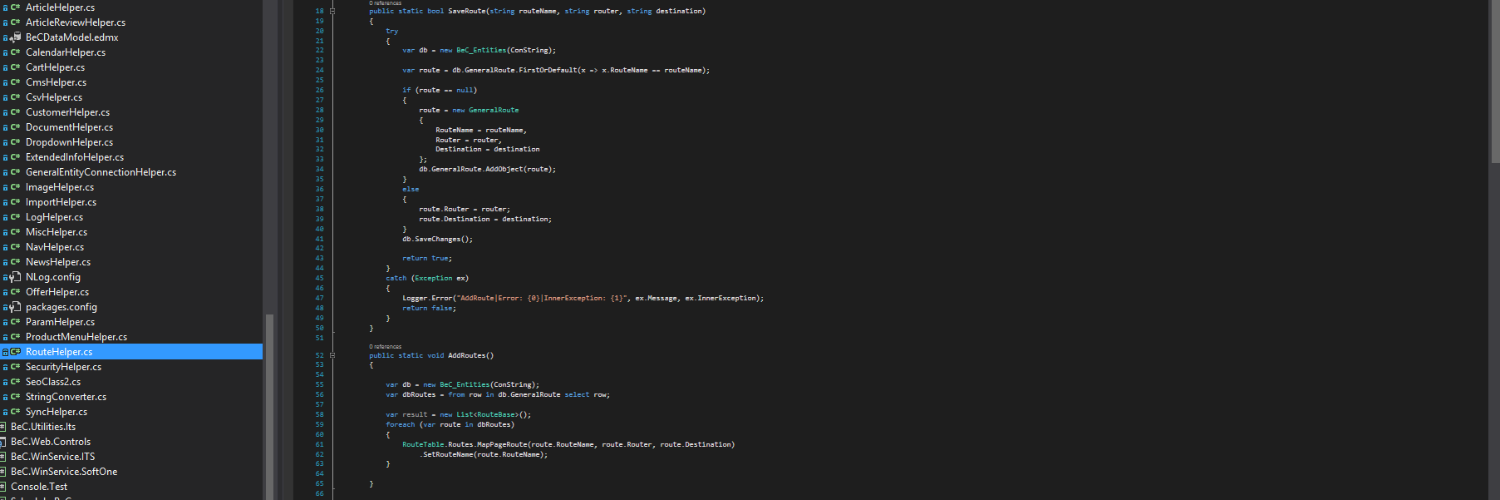Click the 'return false;' statement
The width and height of the screenshot is (1500, 500).
[429, 308]
